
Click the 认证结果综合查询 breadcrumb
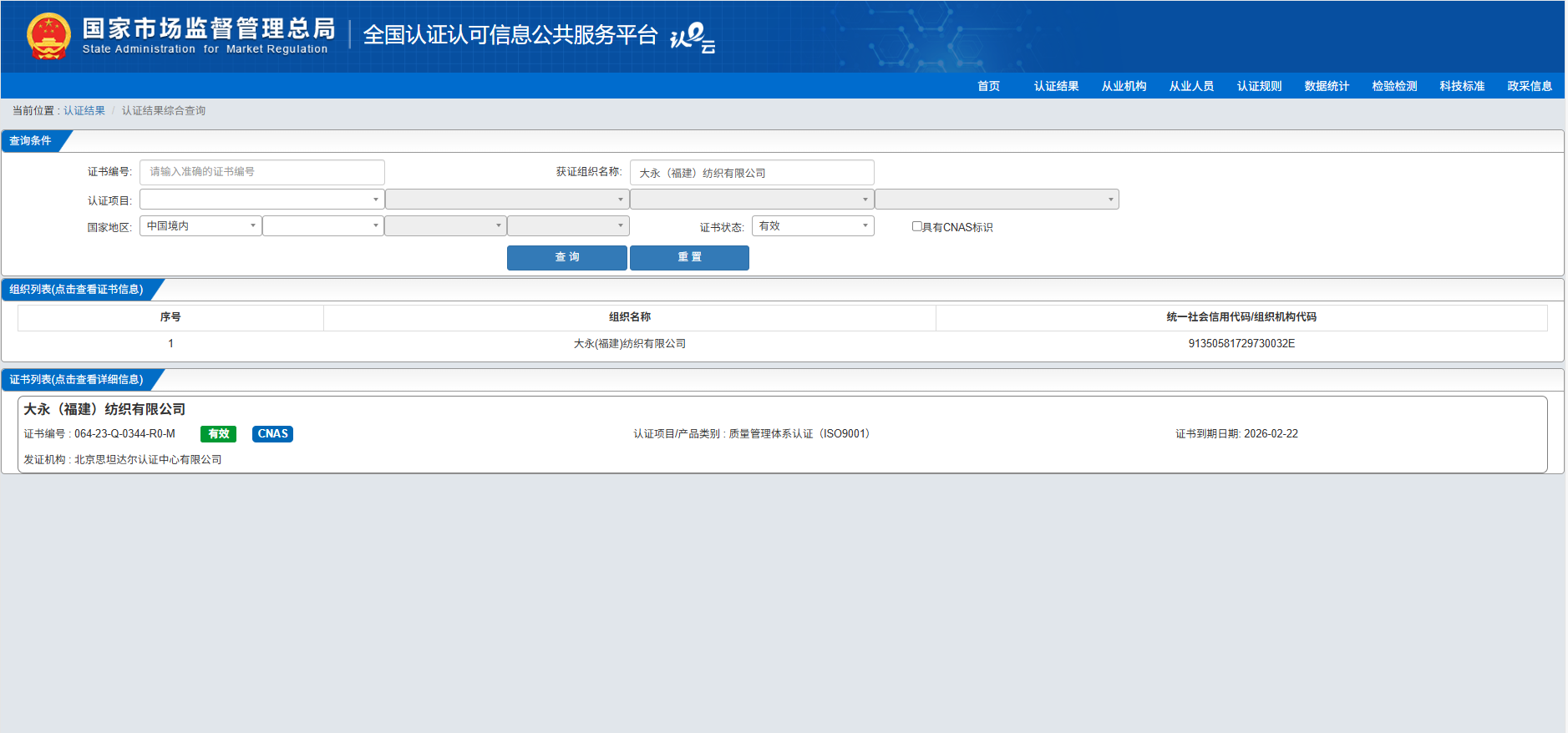(164, 110)
